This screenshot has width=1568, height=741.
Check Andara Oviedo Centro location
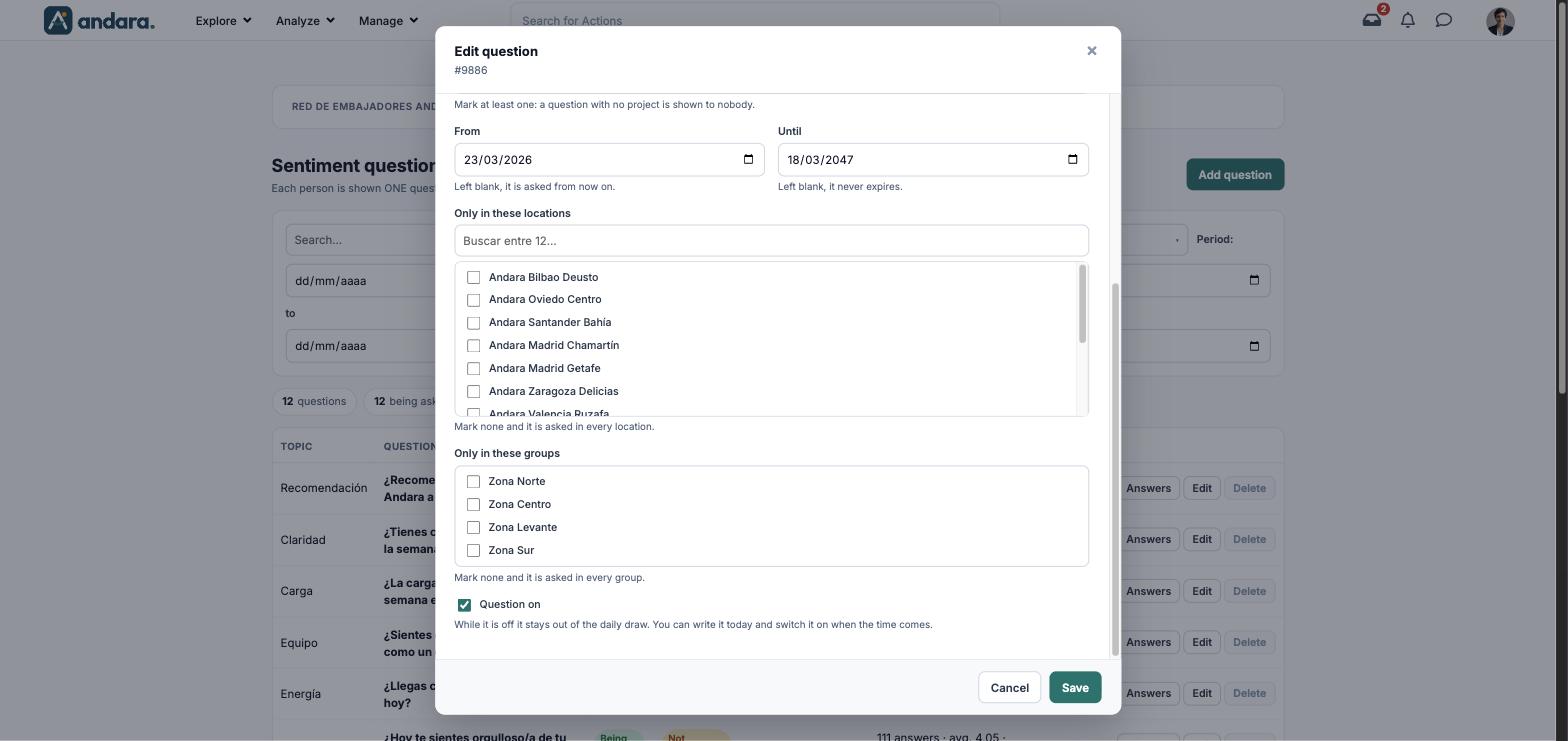coord(474,300)
